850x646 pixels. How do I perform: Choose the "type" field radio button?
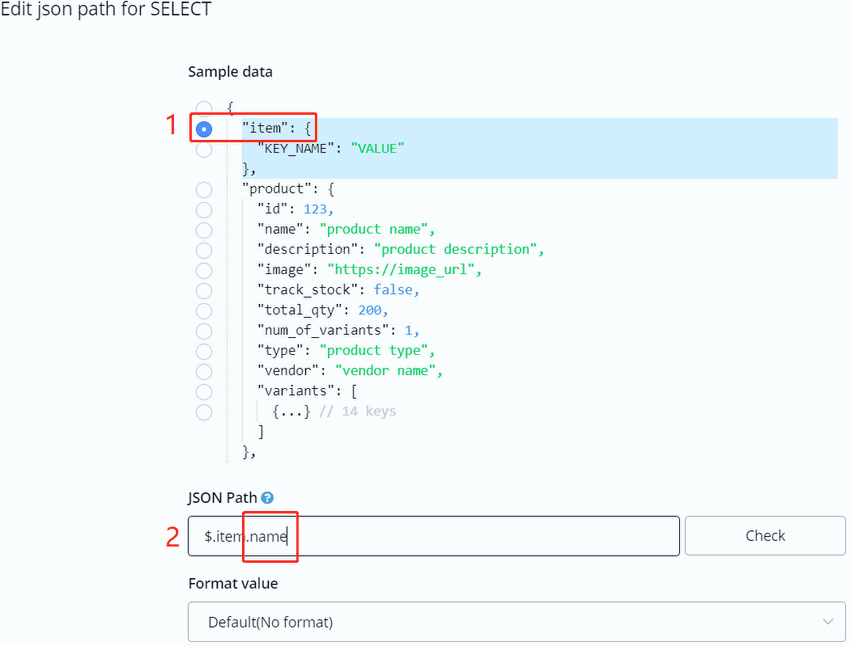click(204, 351)
